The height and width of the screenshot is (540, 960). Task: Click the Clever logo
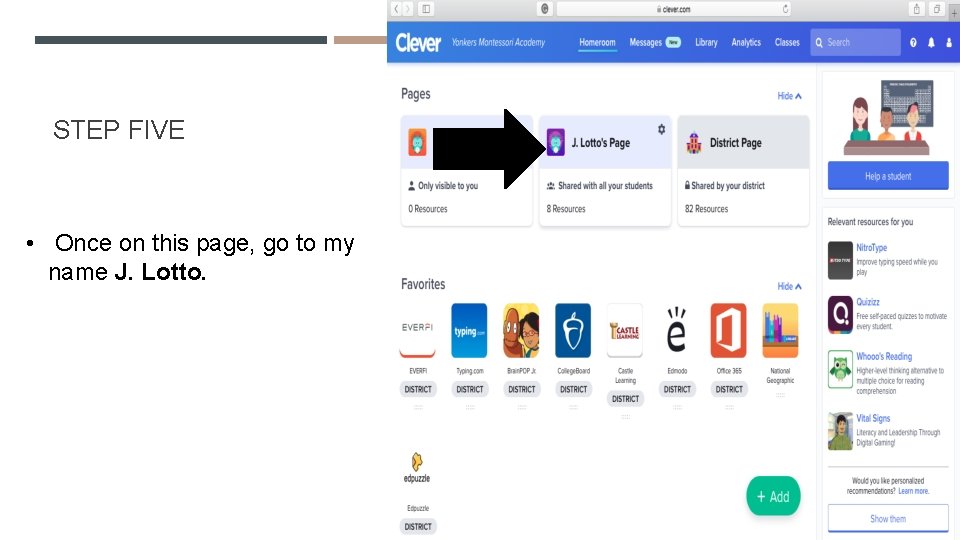click(x=418, y=42)
